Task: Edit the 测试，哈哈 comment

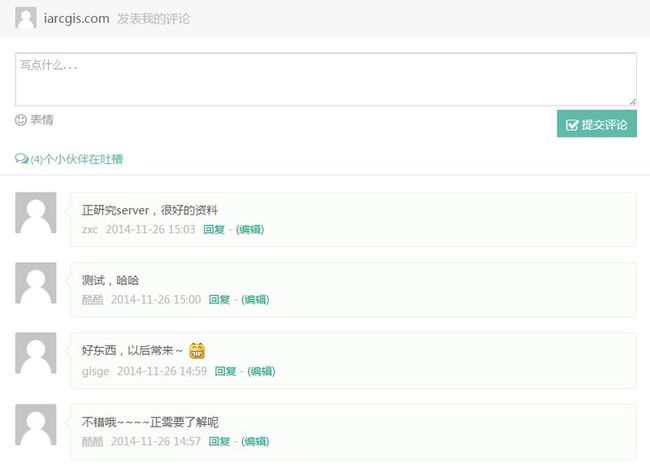Action: tap(255, 299)
